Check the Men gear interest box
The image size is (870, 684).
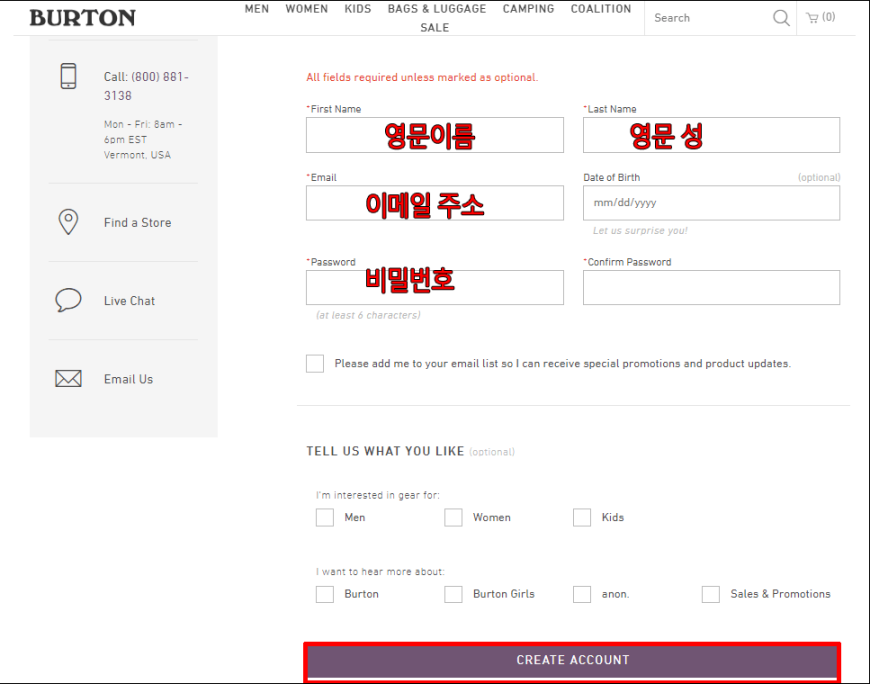coord(325,517)
